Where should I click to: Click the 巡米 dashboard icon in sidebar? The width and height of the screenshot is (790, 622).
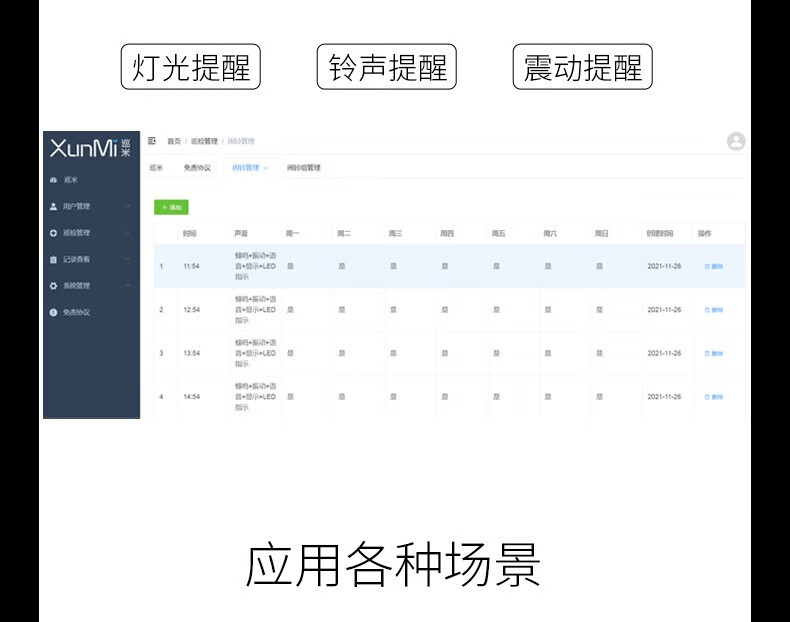(53, 180)
